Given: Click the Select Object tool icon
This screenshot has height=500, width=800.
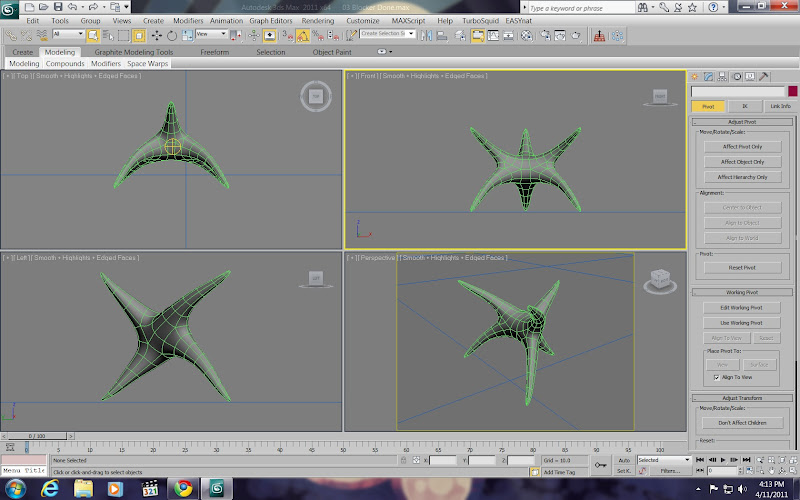Looking at the screenshot, I should pos(95,35).
